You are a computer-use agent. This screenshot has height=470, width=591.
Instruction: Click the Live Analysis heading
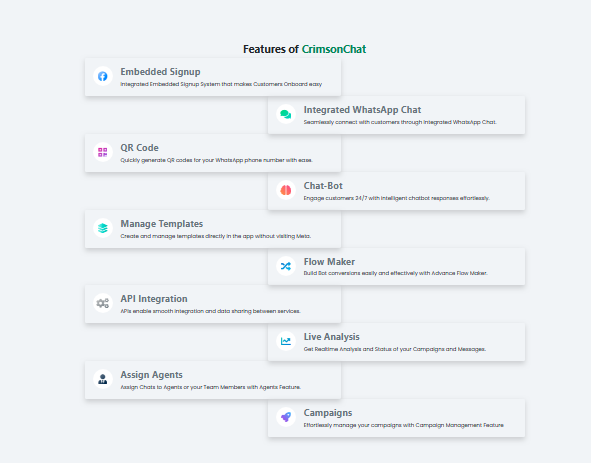click(x=332, y=337)
